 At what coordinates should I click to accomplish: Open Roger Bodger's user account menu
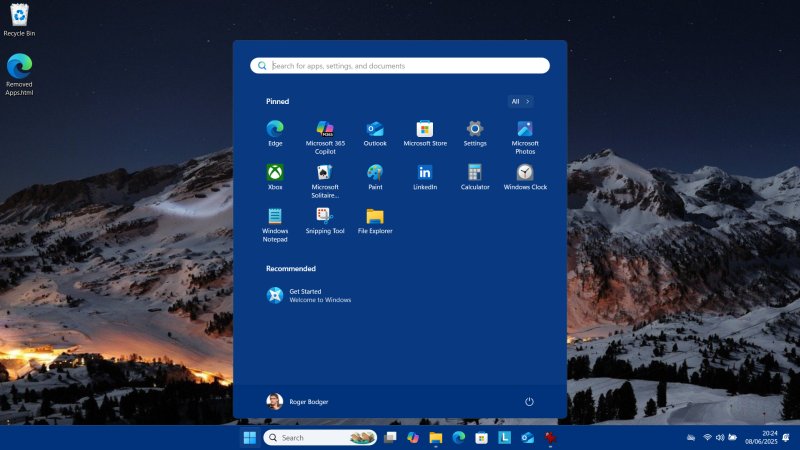(298, 401)
